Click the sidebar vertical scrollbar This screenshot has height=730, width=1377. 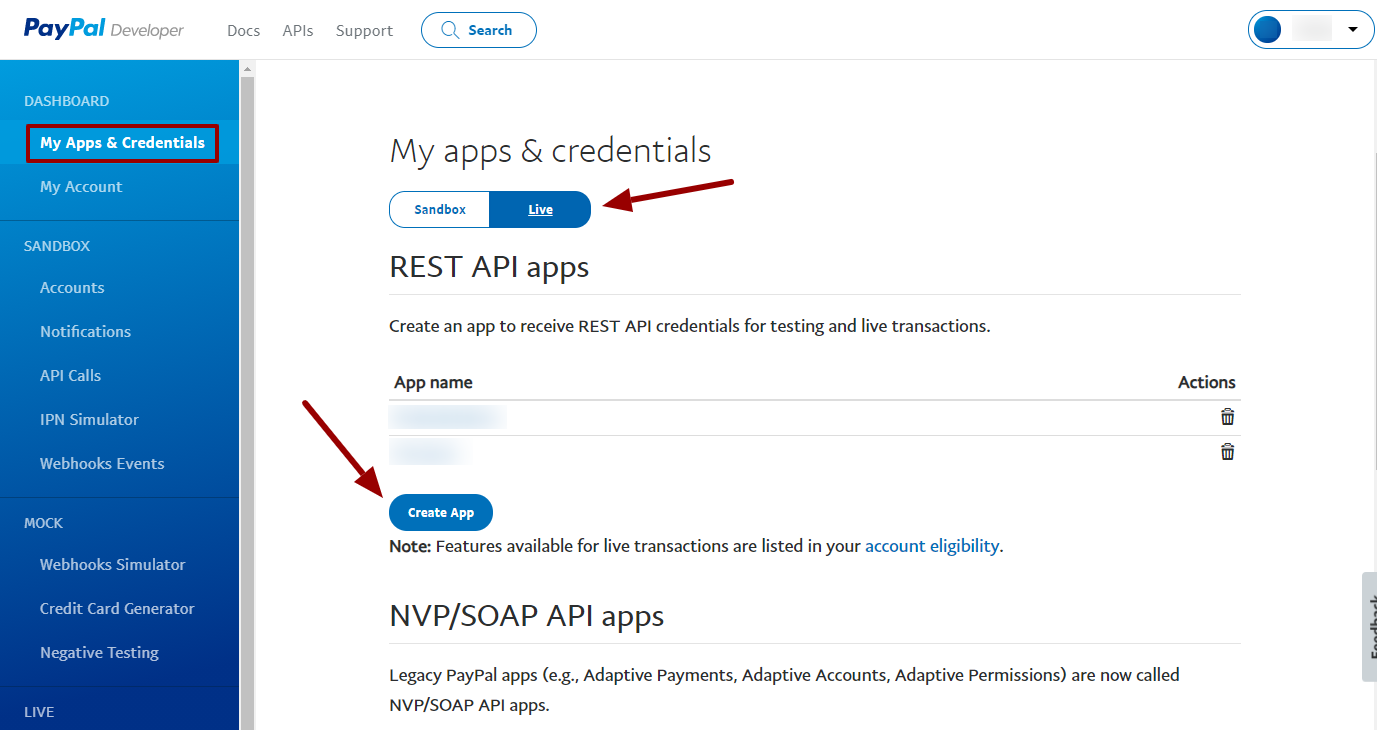pyautogui.click(x=247, y=402)
